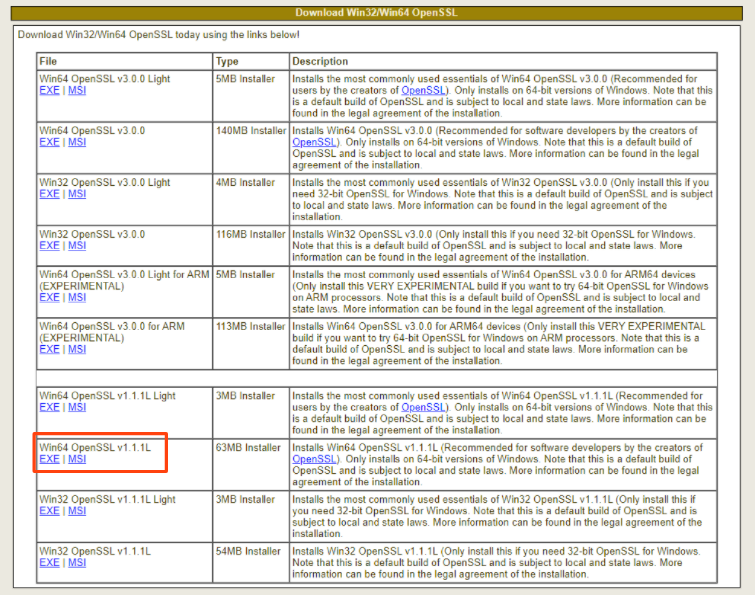Screen dimensions: 755x595
Task: Click MSI link under Win64 OpenSSL v1.1.1L
Action: tap(77, 459)
